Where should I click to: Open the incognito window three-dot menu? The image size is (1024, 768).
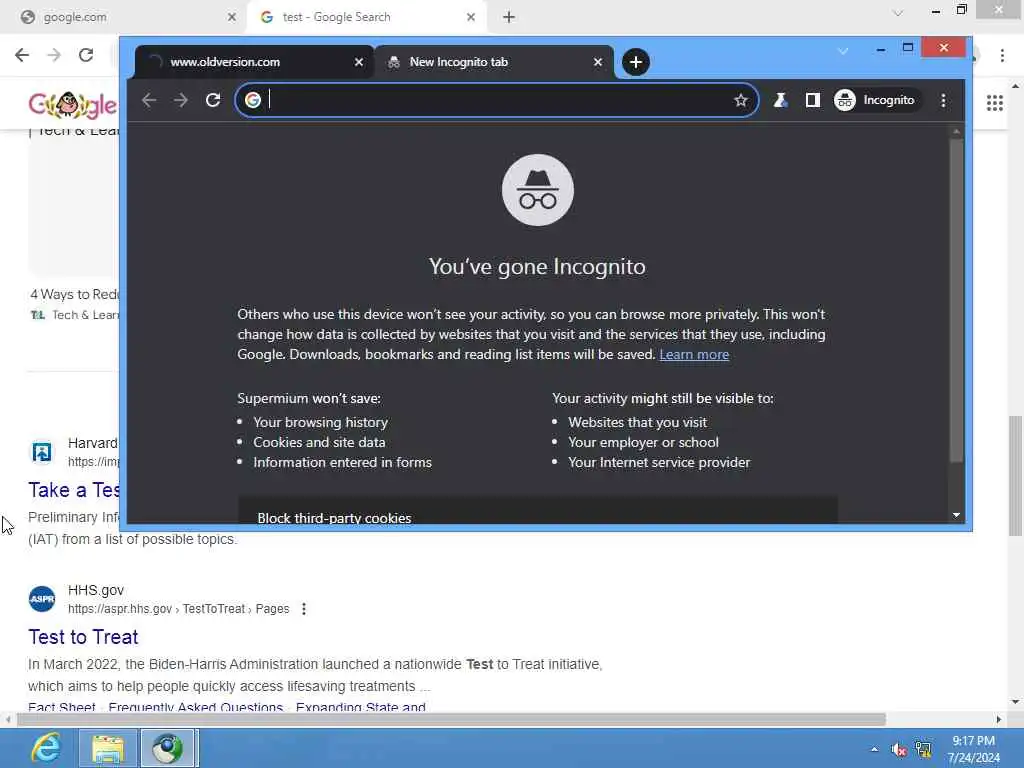943,100
